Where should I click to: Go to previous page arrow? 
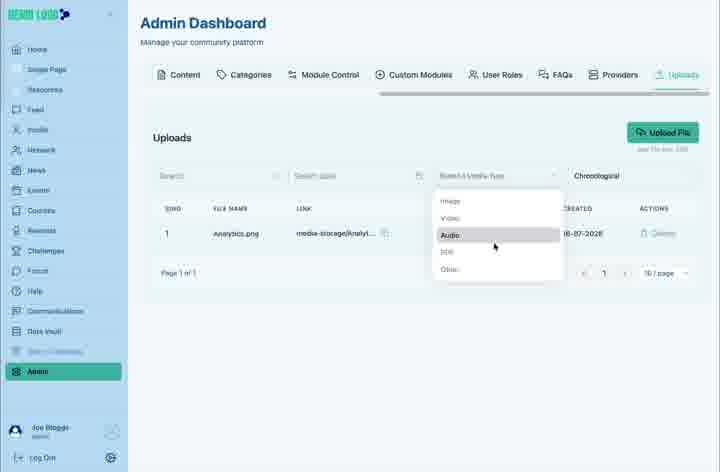pyautogui.click(x=583, y=274)
